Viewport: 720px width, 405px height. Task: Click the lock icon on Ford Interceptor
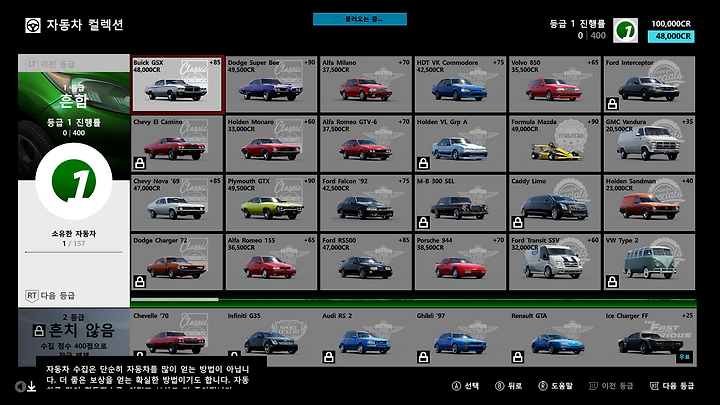(612, 104)
